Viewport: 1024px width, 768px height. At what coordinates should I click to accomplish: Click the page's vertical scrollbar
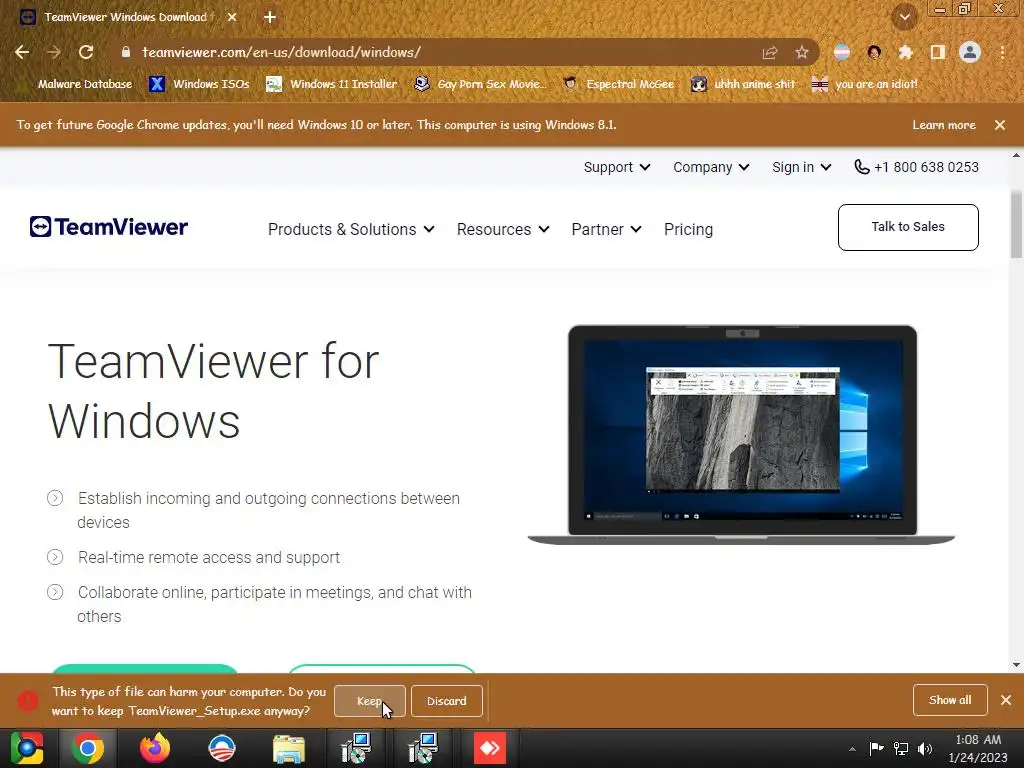coord(1016,225)
